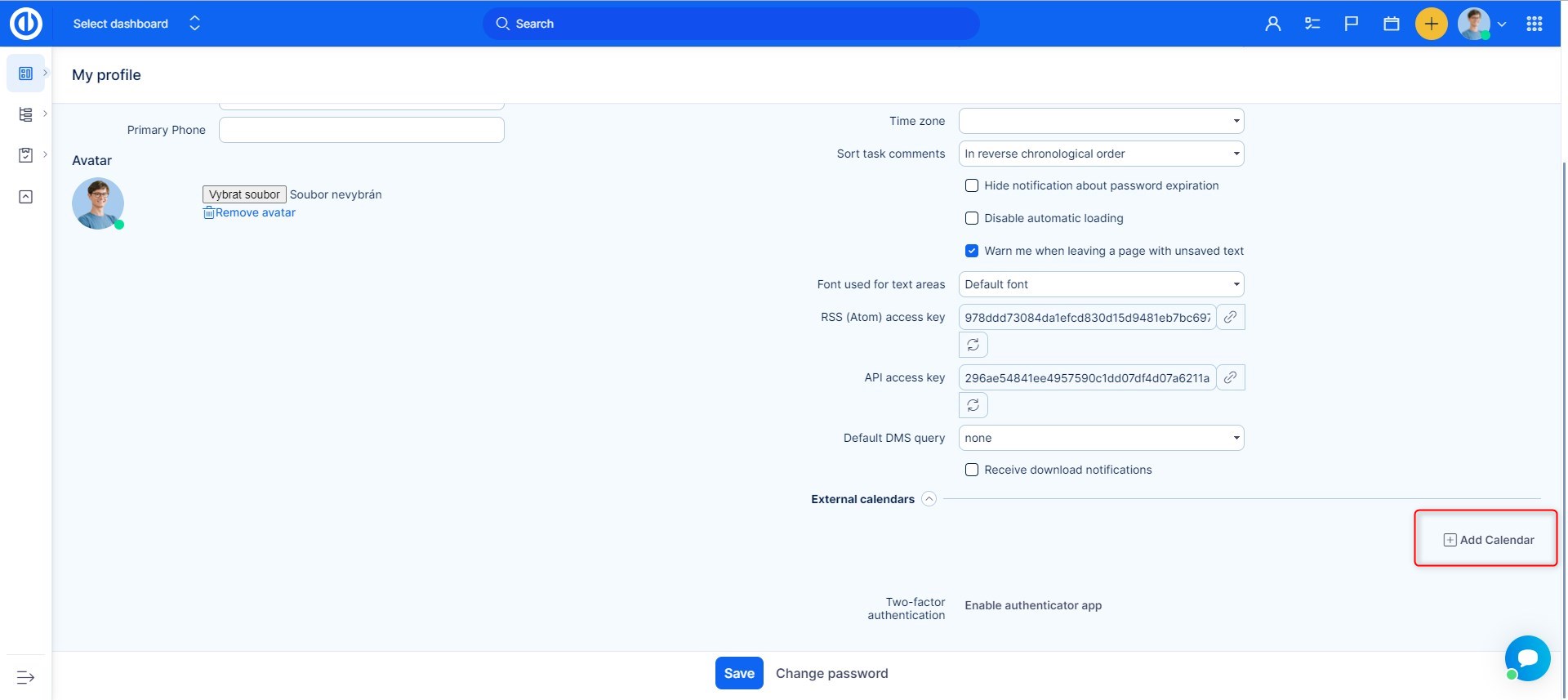Open the user icon in top bar
The height and width of the screenshot is (700, 1568).
pos(1272,24)
